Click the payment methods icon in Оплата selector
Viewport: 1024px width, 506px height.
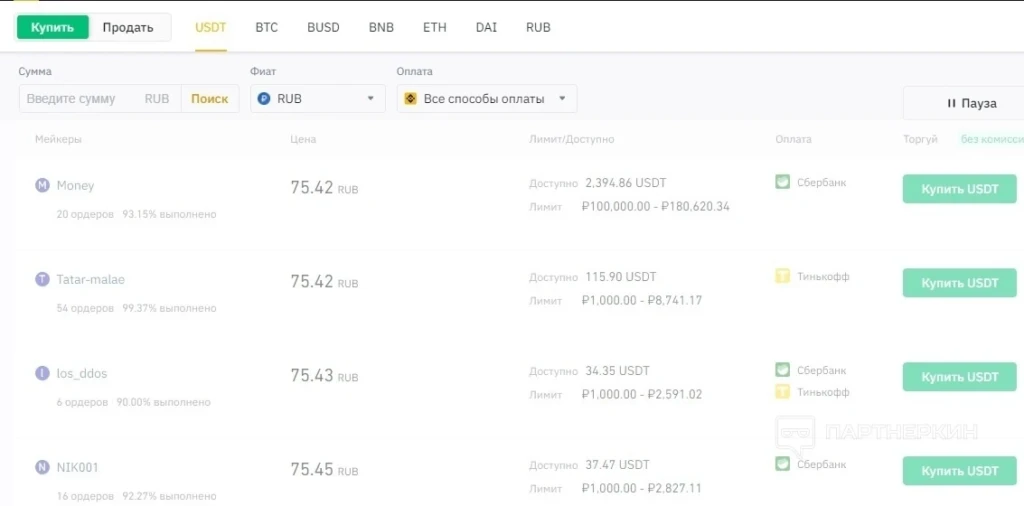tap(410, 99)
